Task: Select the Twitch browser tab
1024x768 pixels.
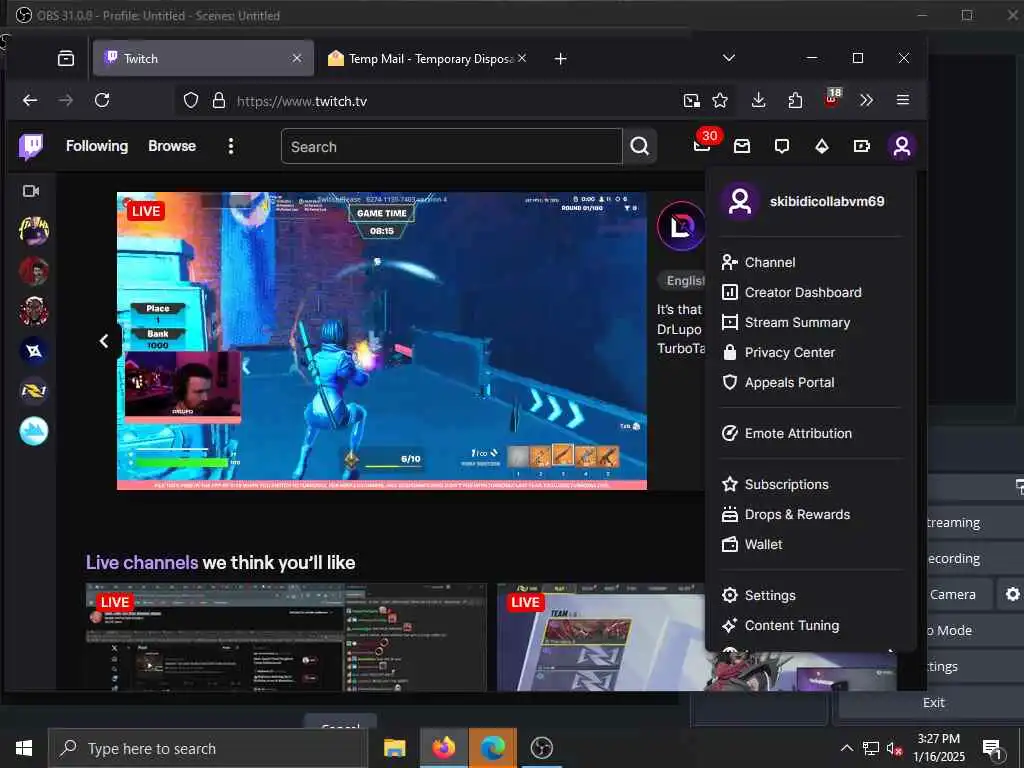Action: click(x=203, y=59)
